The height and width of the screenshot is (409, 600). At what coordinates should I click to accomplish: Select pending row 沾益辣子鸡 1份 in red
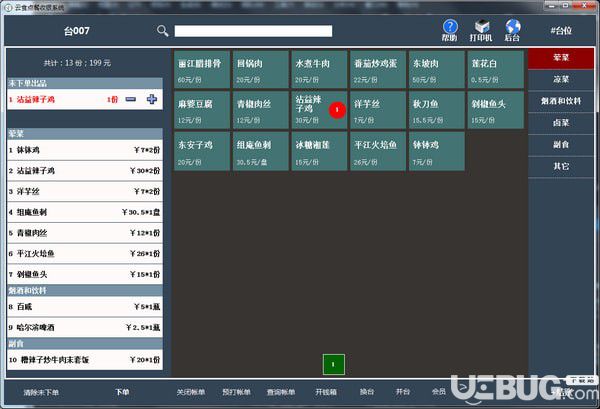tap(85, 99)
